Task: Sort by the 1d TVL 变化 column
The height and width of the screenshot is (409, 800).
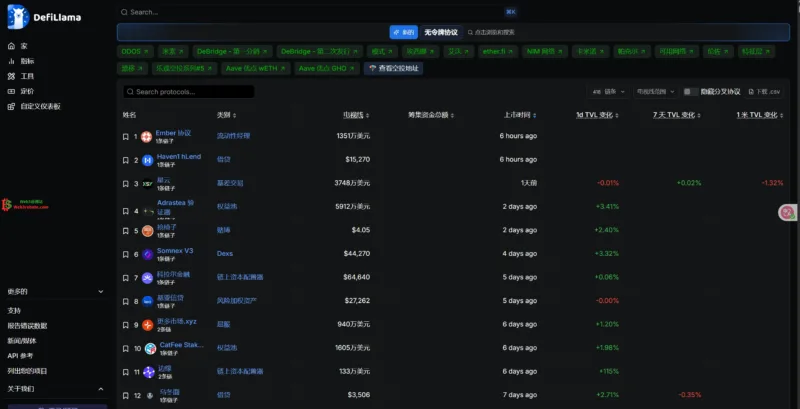Action: click(x=596, y=115)
